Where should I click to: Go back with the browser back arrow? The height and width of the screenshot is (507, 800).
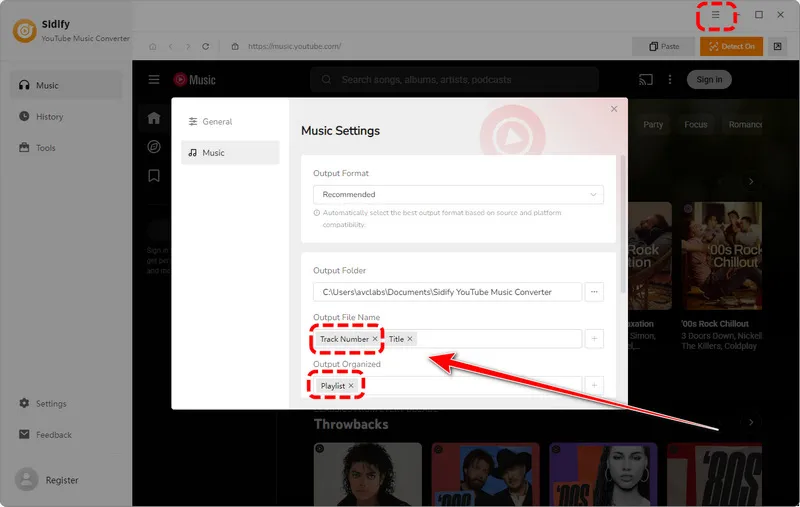point(170,46)
